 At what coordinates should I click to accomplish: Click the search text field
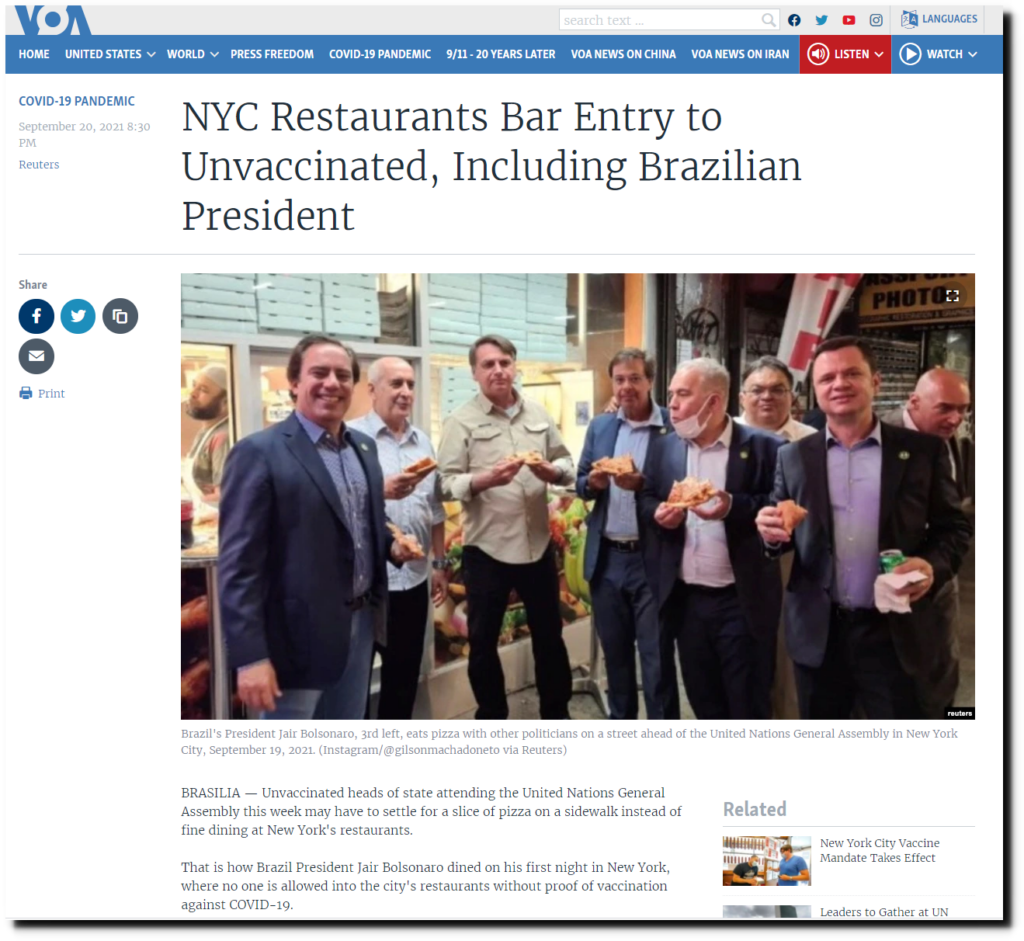(x=660, y=20)
